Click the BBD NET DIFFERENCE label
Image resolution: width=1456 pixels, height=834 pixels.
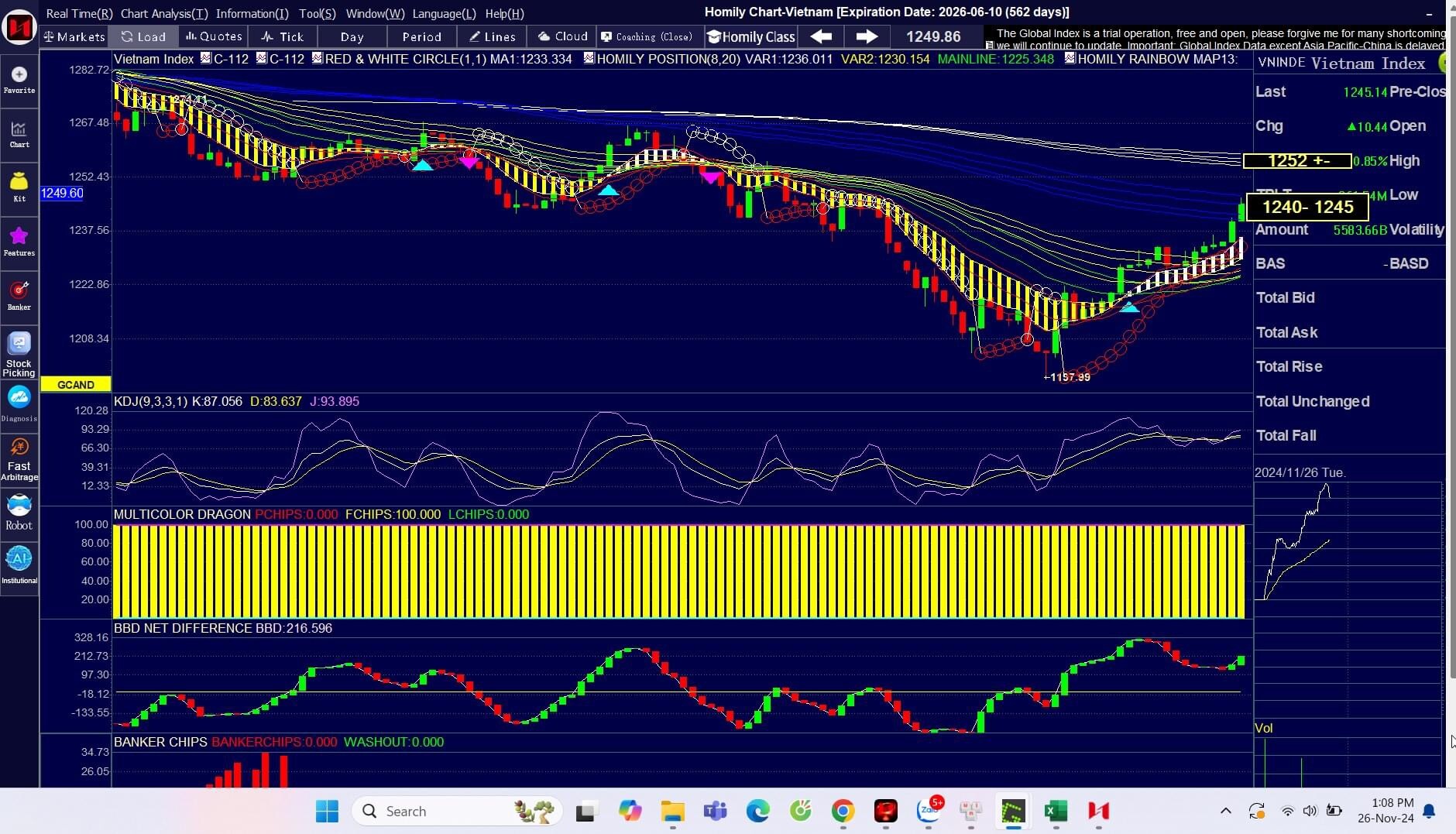pyautogui.click(x=184, y=628)
